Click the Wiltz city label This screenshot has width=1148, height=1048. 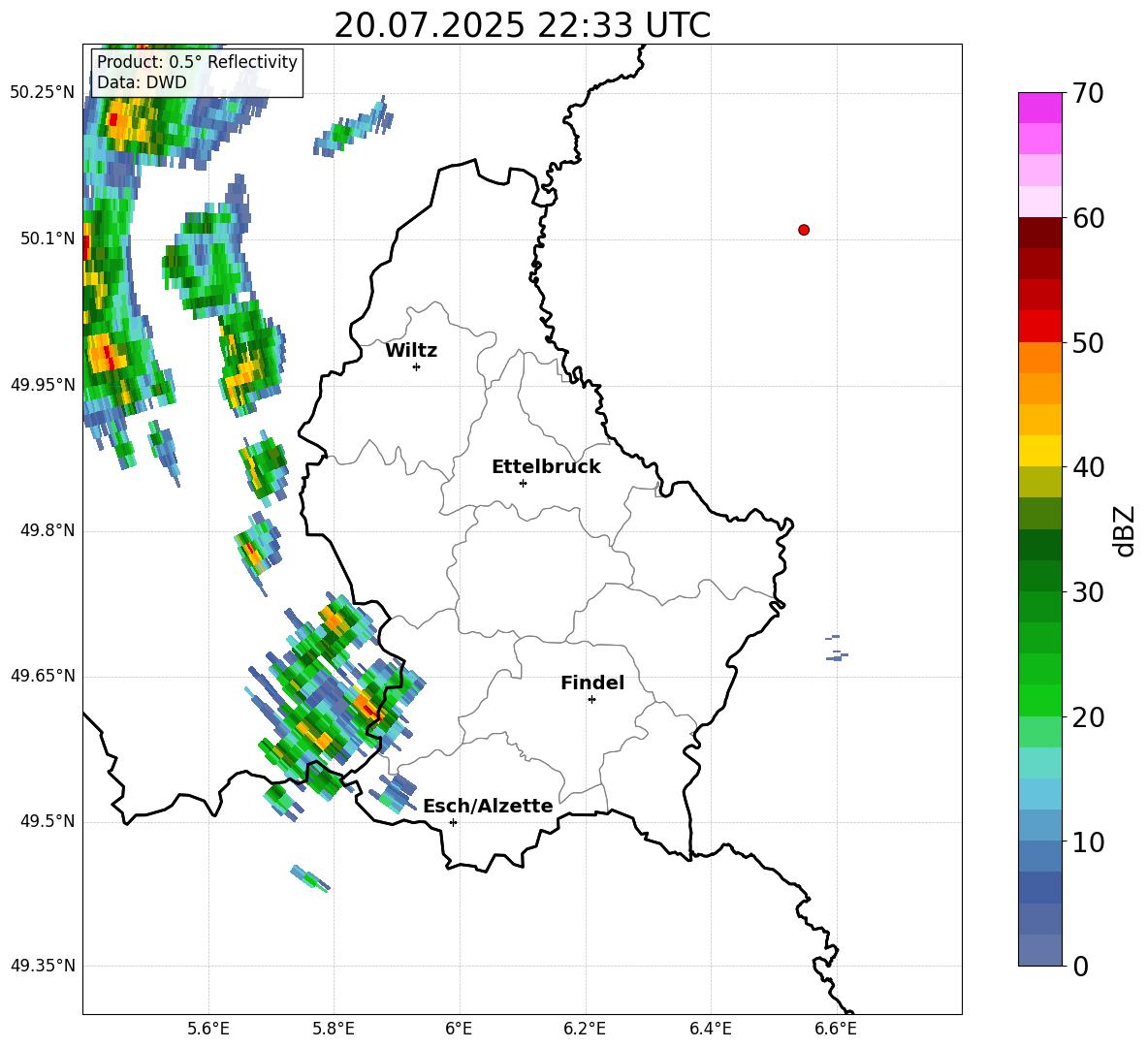point(411,351)
